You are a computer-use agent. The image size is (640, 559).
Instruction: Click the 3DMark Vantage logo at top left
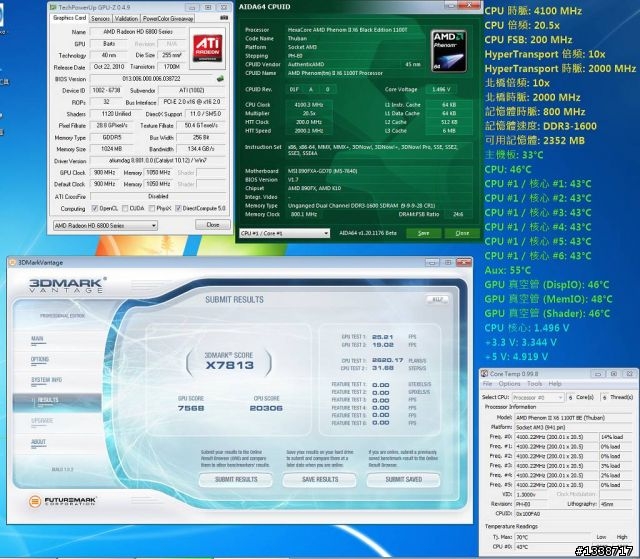point(68,284)
